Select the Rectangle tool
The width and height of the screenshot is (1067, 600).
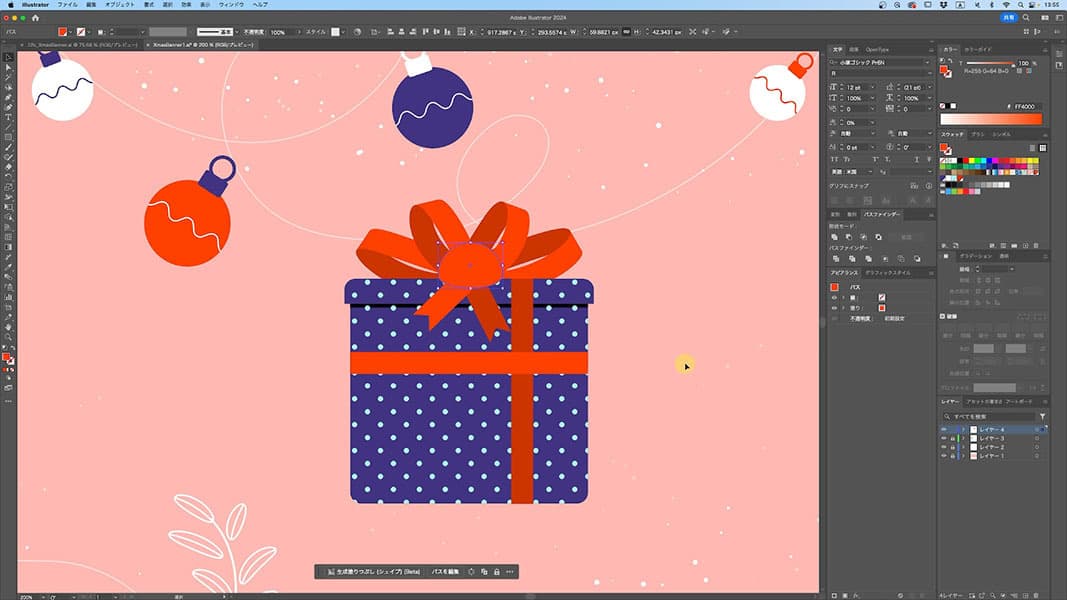click(x=8, y=137)
